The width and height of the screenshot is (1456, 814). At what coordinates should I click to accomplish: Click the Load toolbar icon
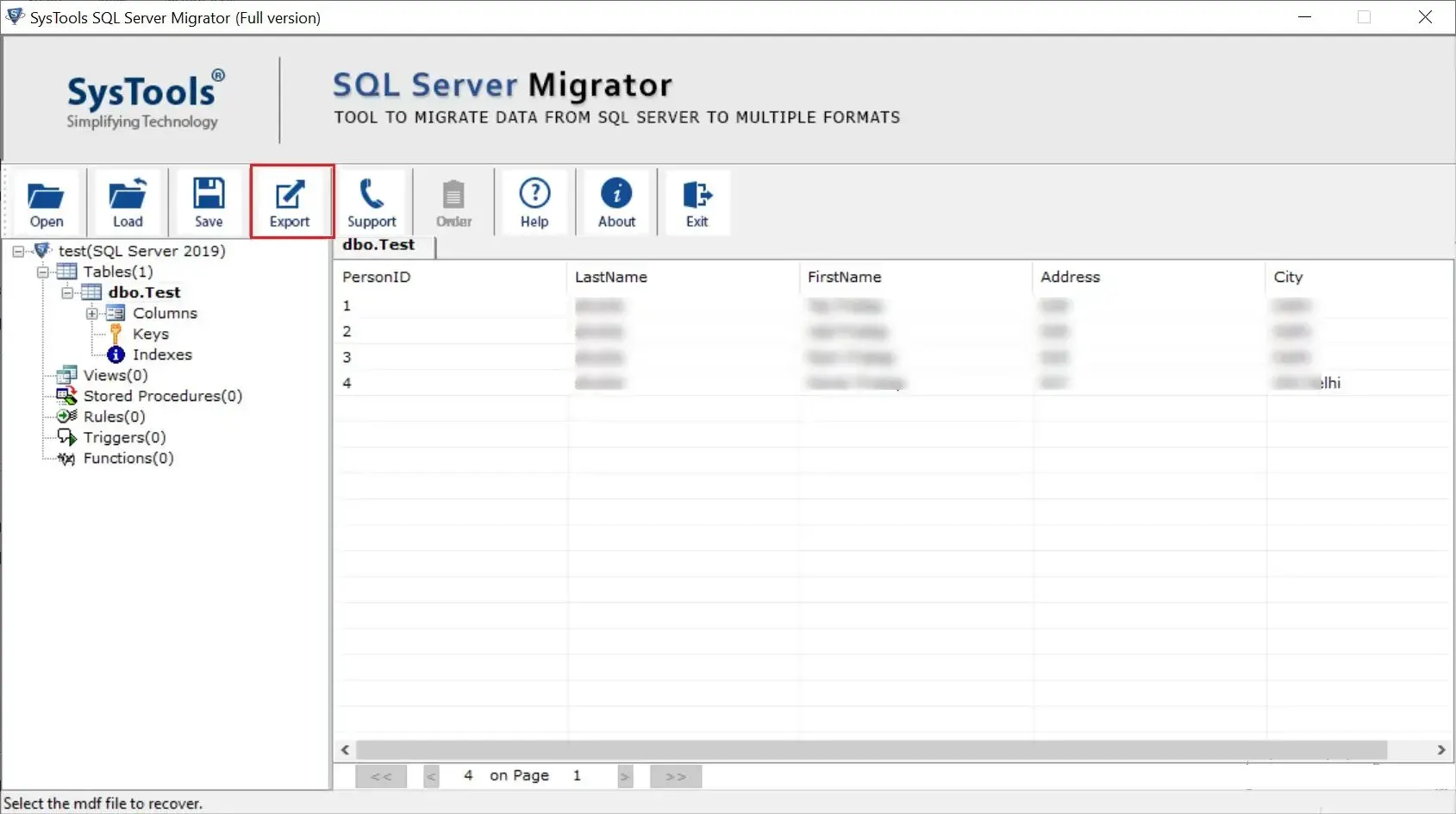tap(128, 202)
